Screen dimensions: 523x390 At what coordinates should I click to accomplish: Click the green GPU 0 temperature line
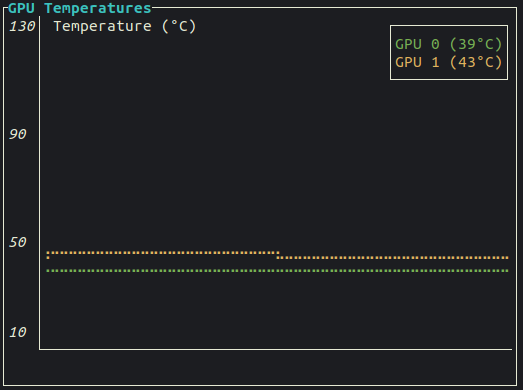tap(278, 271)
